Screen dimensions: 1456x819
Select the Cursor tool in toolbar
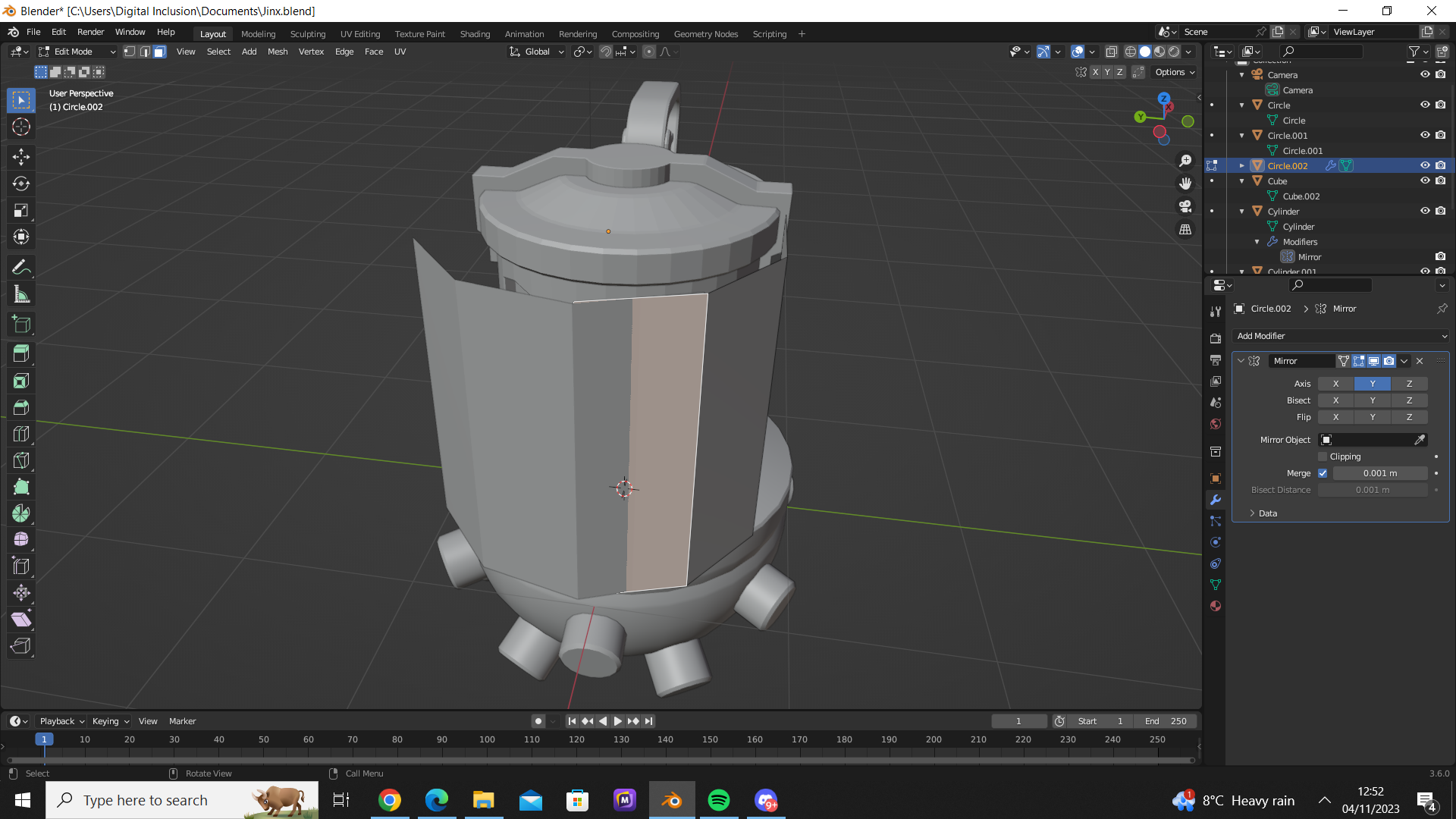pos(21,127)
